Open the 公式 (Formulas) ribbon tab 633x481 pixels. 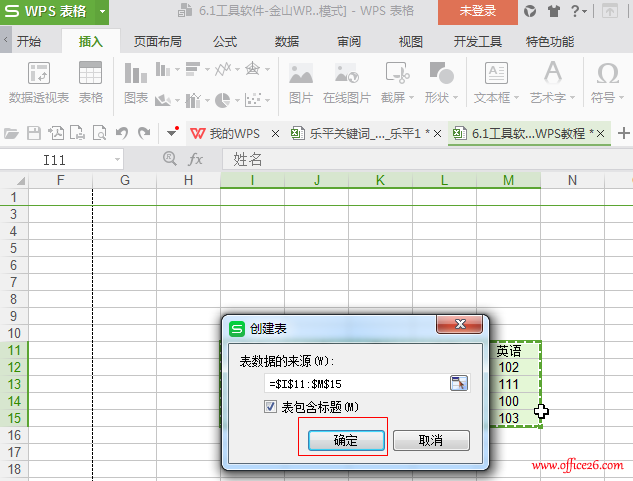coord(224,41)
